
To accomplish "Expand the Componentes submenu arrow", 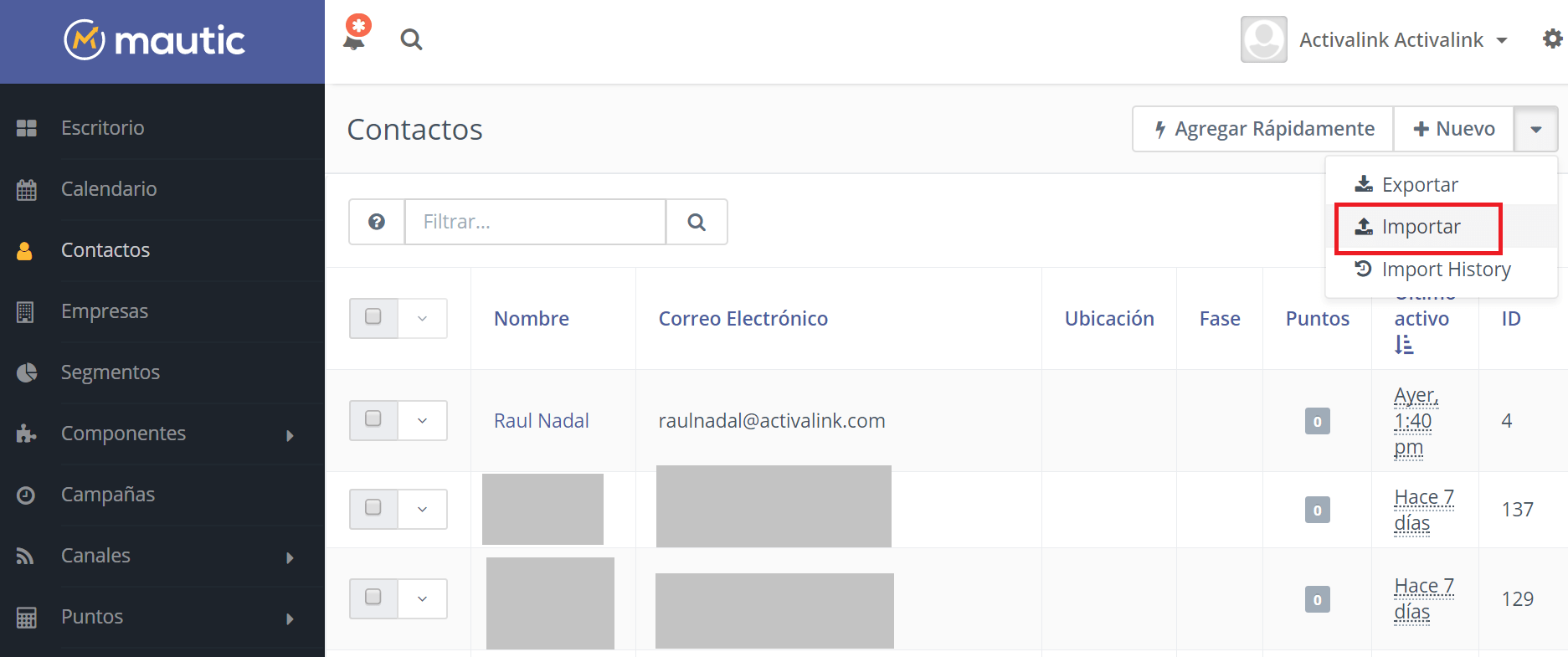I will click(290, 435).
